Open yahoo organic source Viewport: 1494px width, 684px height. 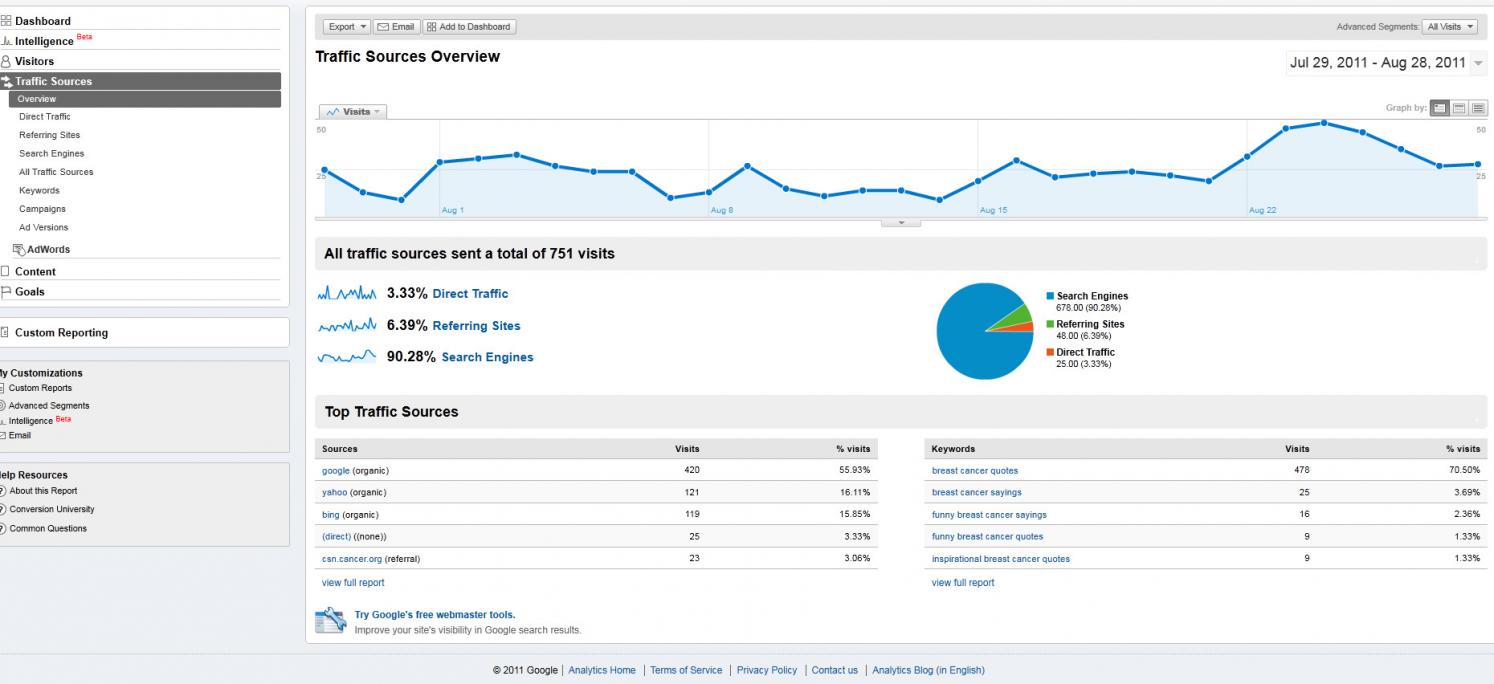[x=335, y=493]
